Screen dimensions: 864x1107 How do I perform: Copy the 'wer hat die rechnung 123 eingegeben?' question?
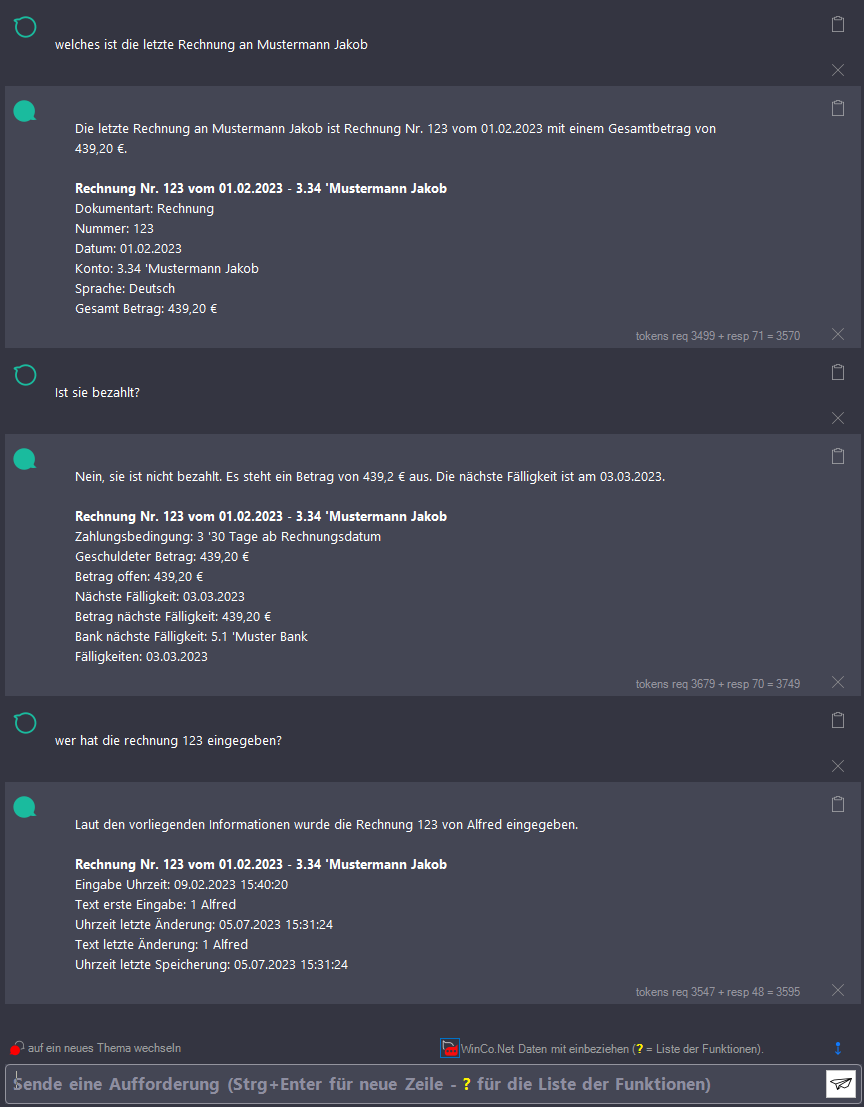838,720
